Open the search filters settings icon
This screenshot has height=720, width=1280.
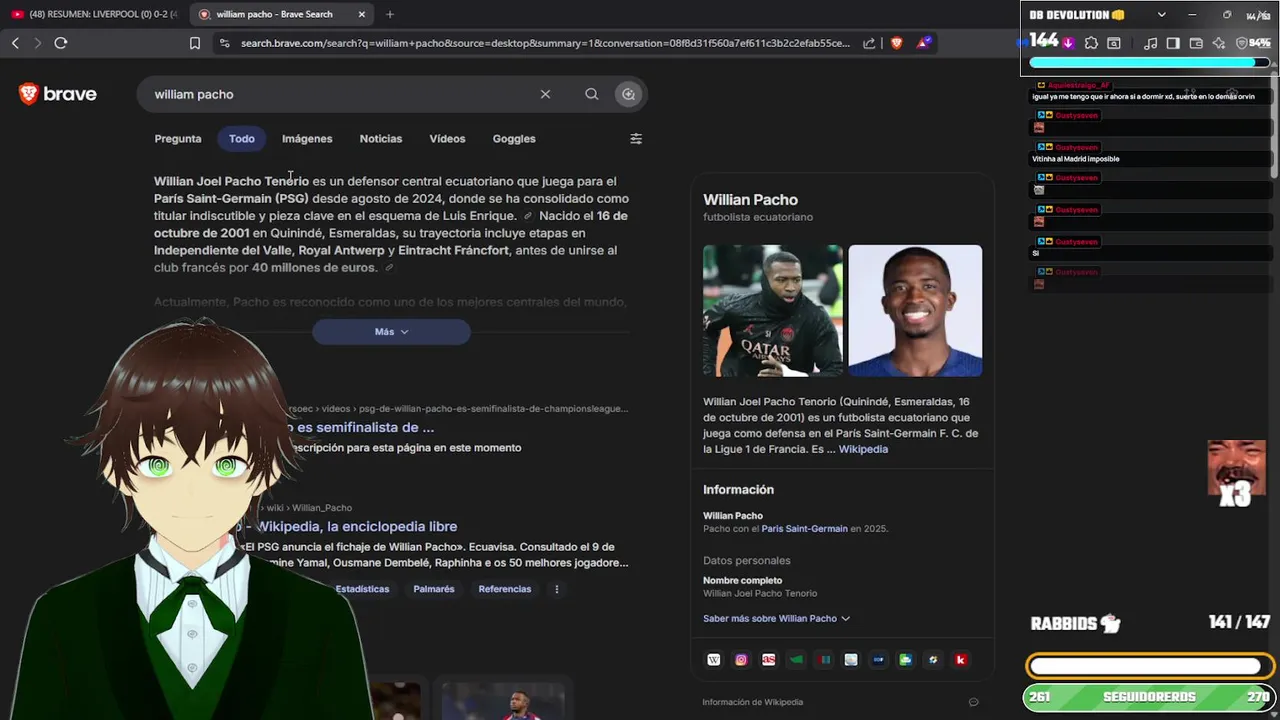click(x=636, y=139)
